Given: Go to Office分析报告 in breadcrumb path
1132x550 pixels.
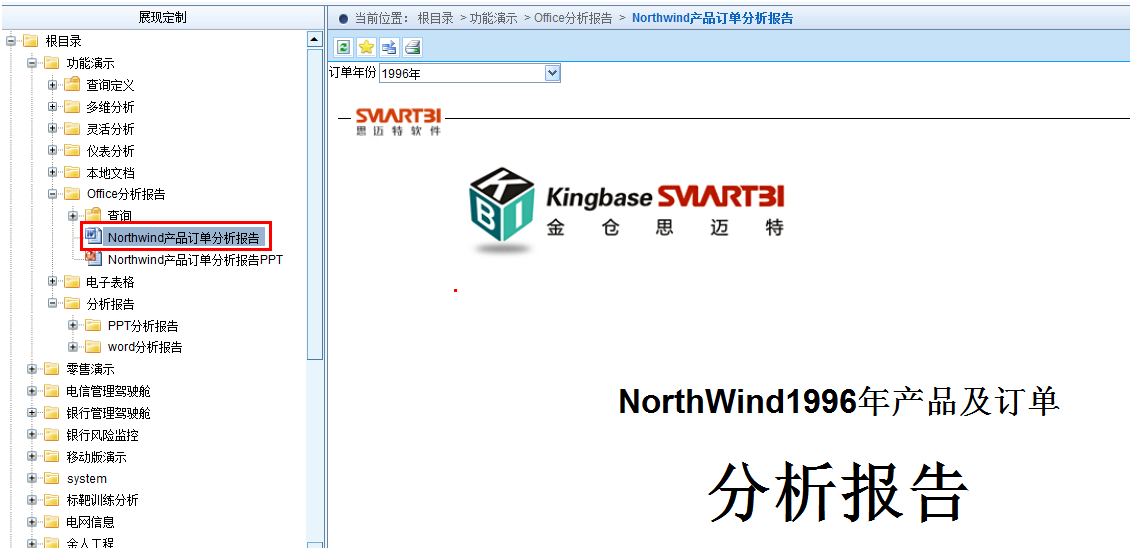Looking at the screenshot, I should [x=573, y=18].
